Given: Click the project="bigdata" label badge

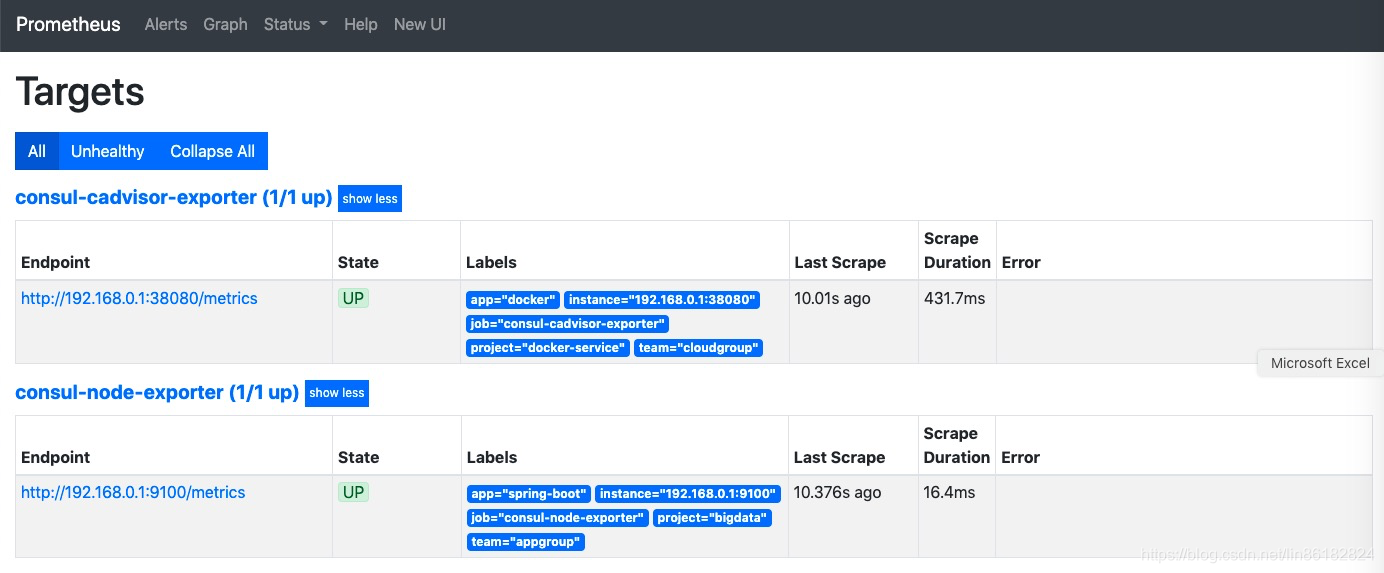Looking at the screenshot, I should [713, 518].
